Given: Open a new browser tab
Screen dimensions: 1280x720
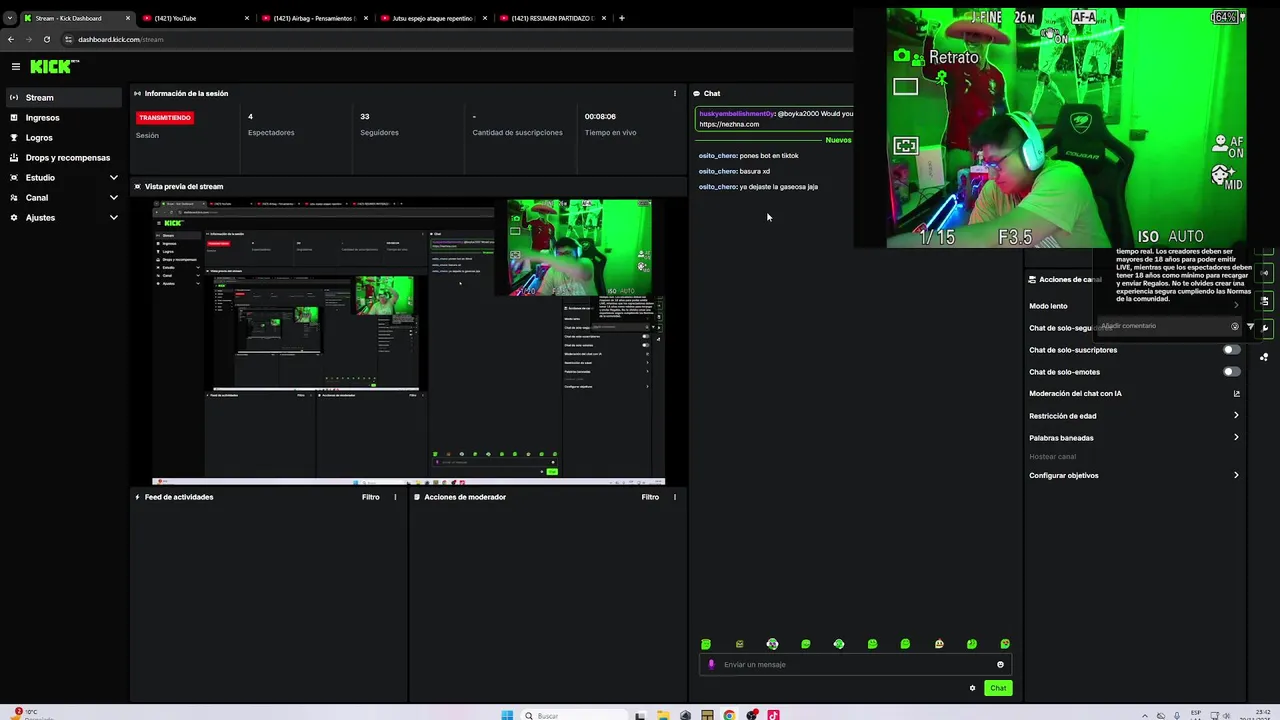Looking at the screenshot, I should pyautogui.click(x=621, y=18).
